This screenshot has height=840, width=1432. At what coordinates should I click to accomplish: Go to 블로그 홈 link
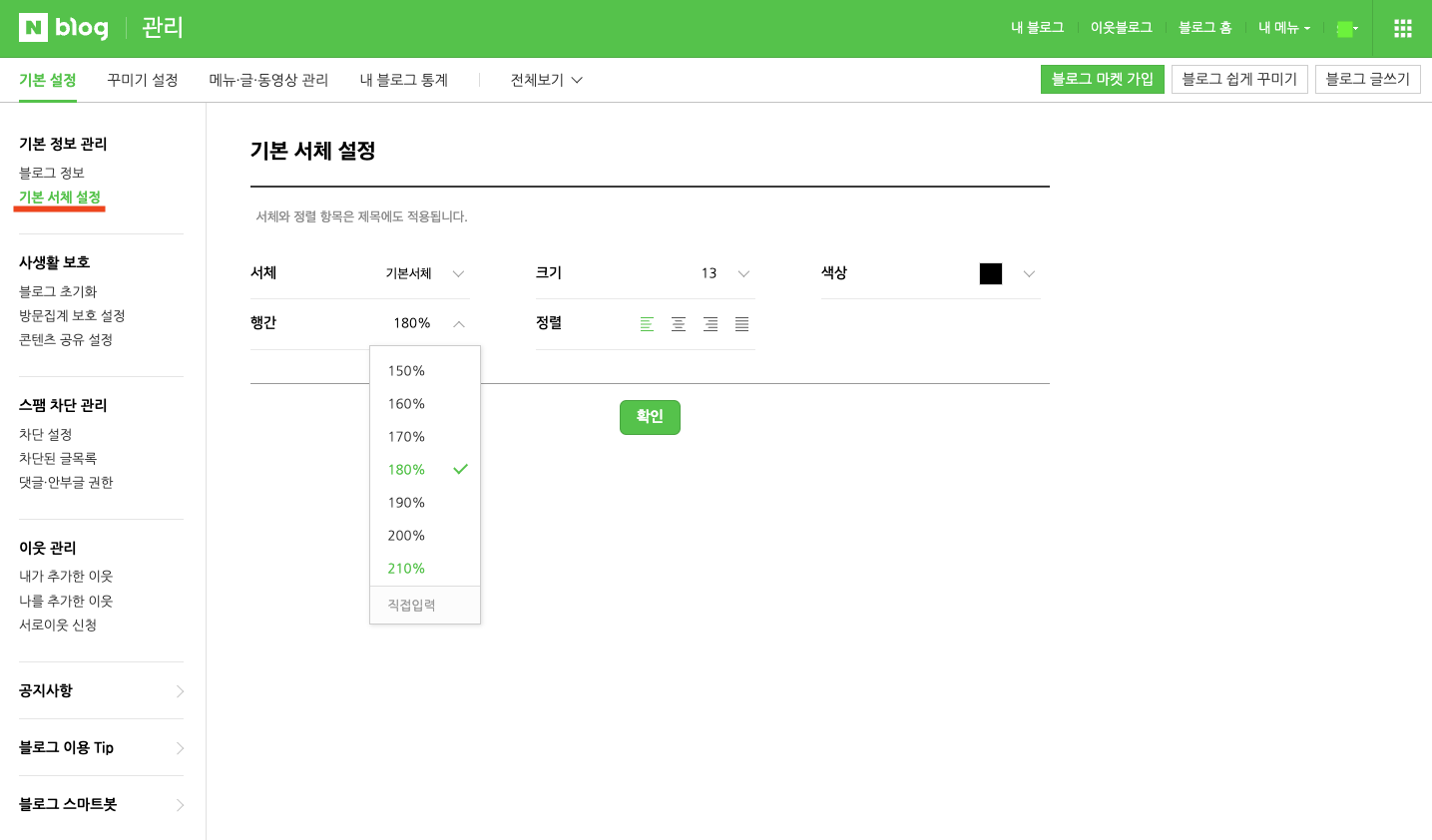1205,28
